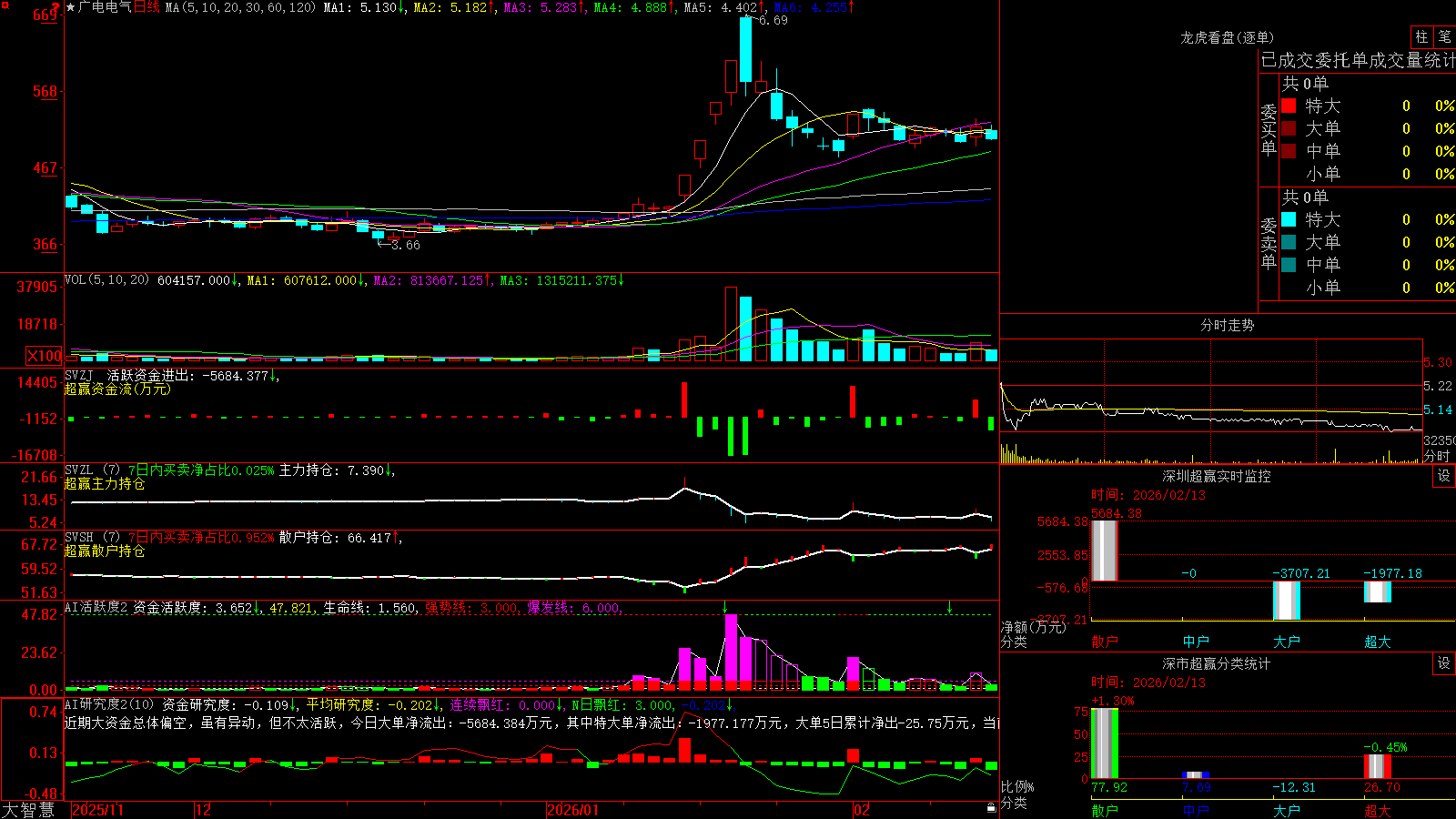Click 超大 label in 深市超赢分类统计 chart

point(1378,811)
